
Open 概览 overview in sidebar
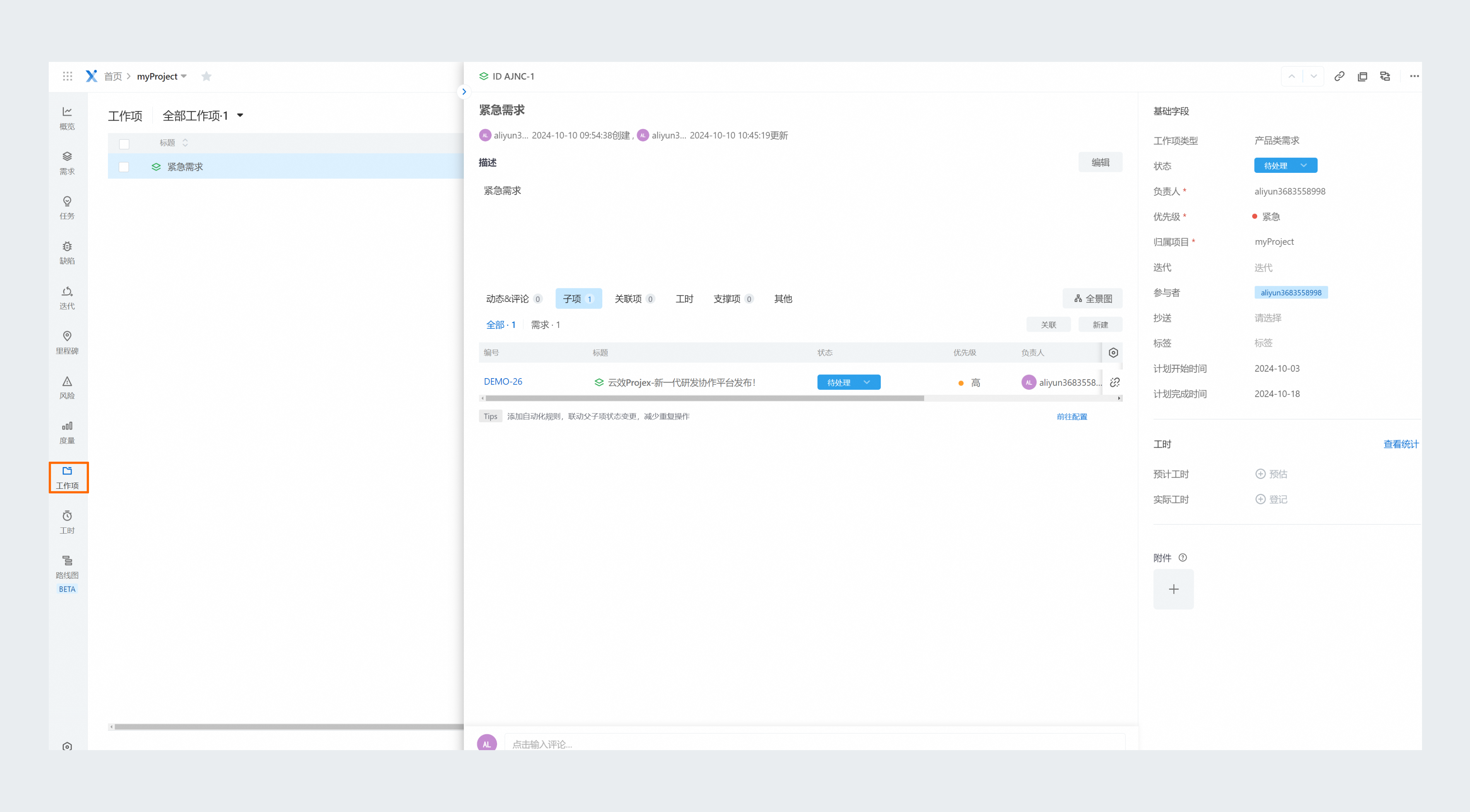[67, 118]
